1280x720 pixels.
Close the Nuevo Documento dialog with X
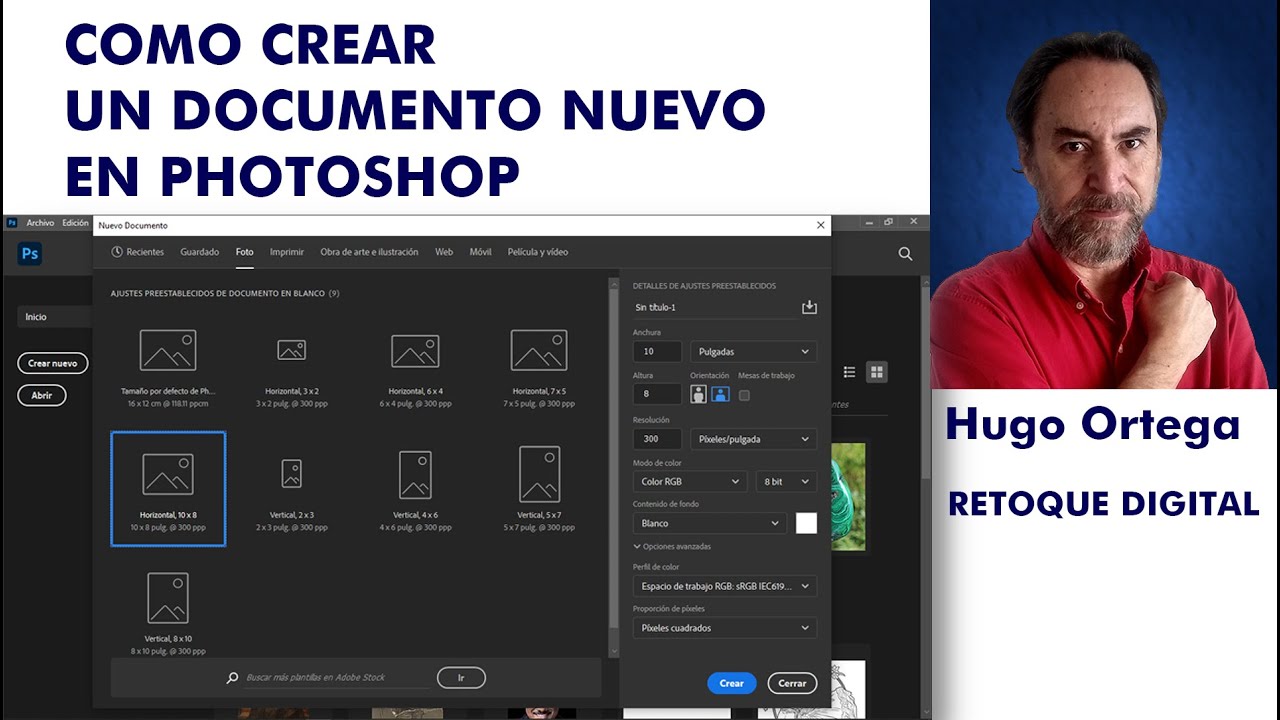tap(821, 225)
